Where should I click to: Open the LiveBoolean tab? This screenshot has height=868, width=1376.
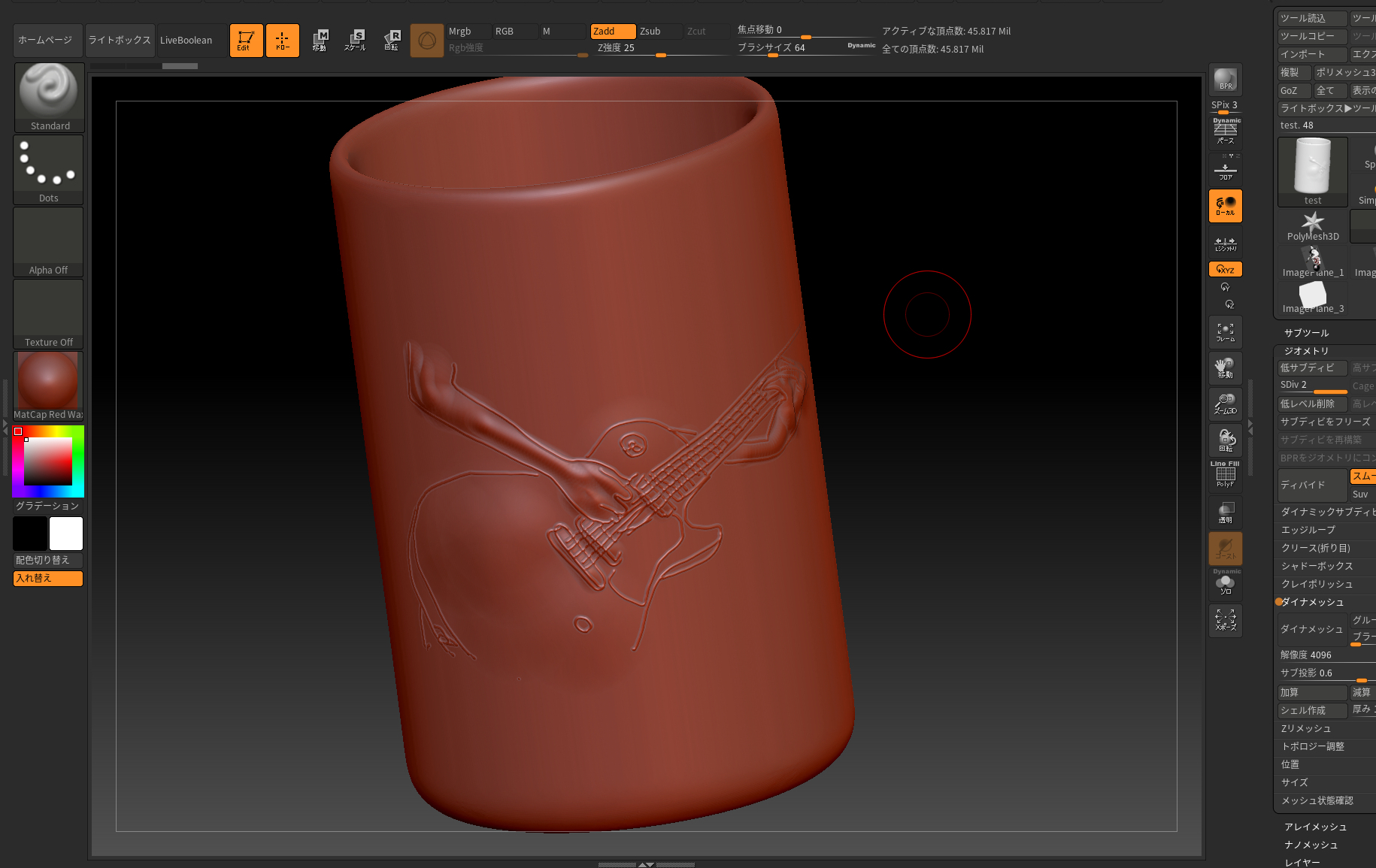pyautogui.click(x=192, y=41)
